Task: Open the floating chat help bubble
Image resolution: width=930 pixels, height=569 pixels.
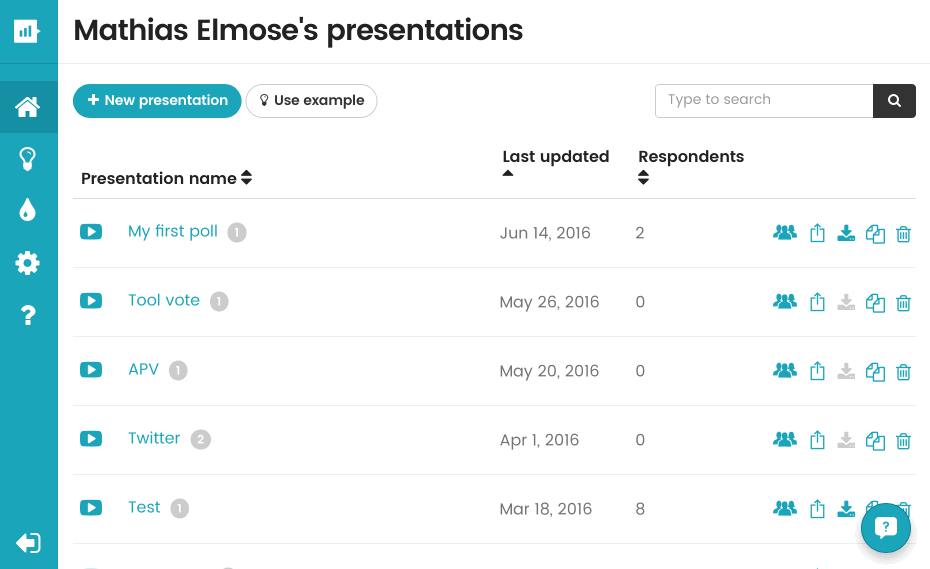Action: (886, 527)
